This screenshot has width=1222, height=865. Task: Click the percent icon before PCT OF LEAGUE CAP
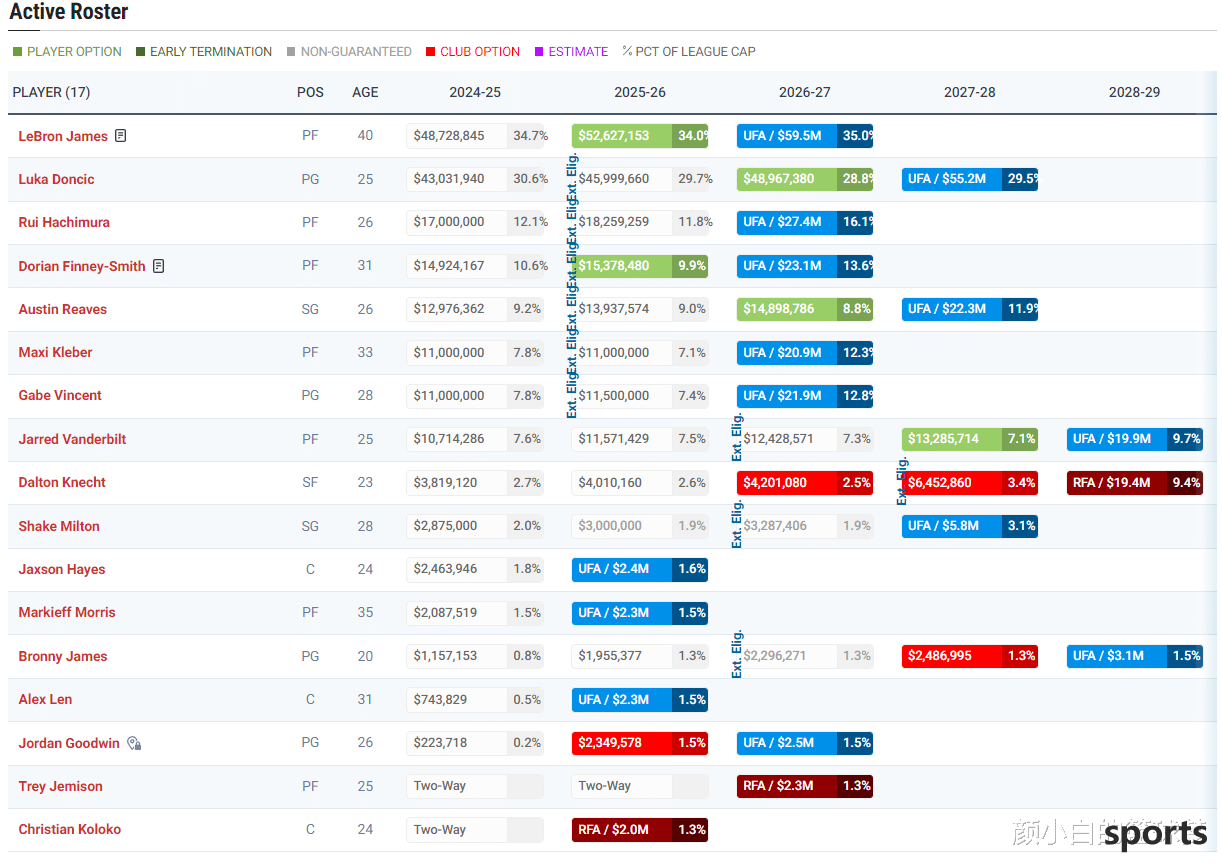coord(627,51)
